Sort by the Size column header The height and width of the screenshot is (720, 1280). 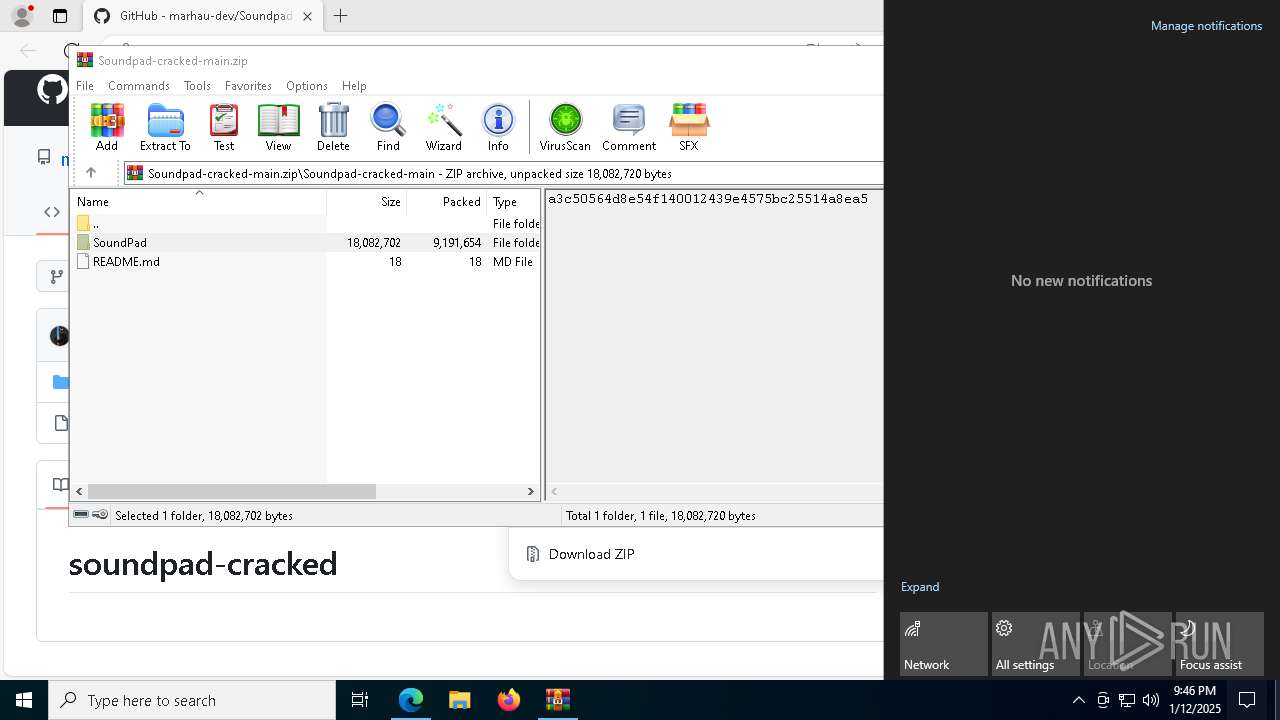coord(367,201)
